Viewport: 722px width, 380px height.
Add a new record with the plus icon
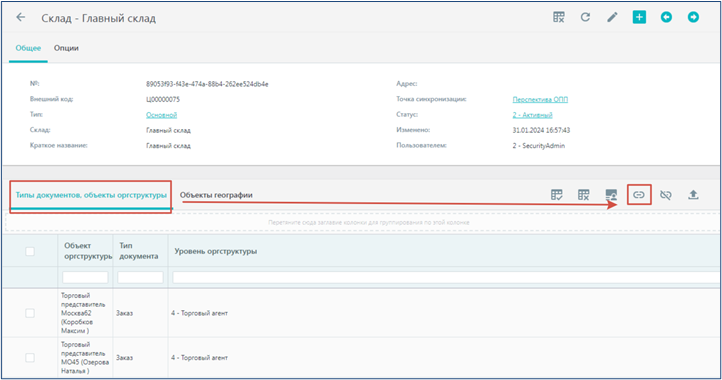(639, 18)
